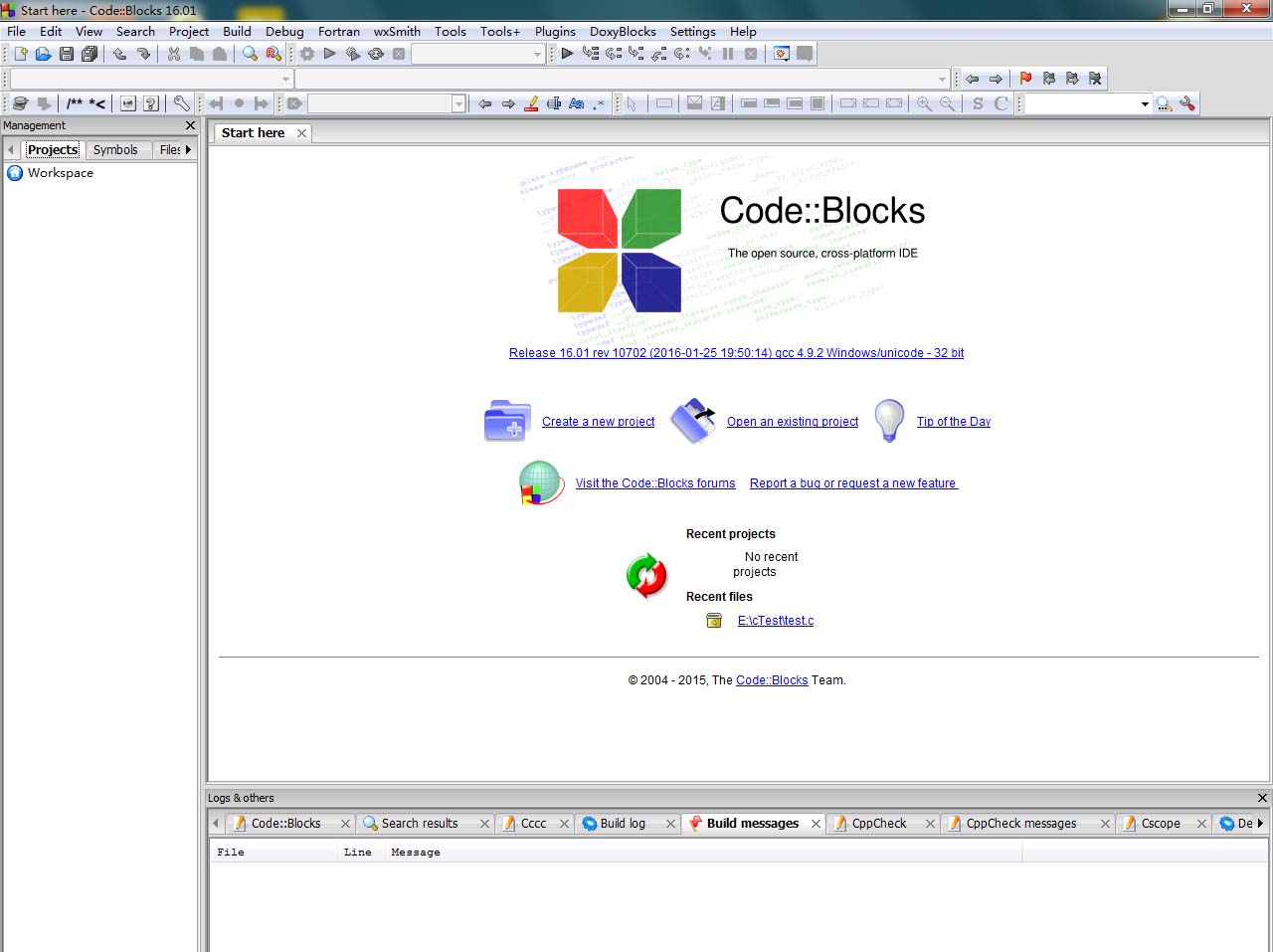This screenshot has height=952, width=1273.
Task: Open the ThreadSearch combo box dropdown arrow
Action: click(x=1145, y=103)
